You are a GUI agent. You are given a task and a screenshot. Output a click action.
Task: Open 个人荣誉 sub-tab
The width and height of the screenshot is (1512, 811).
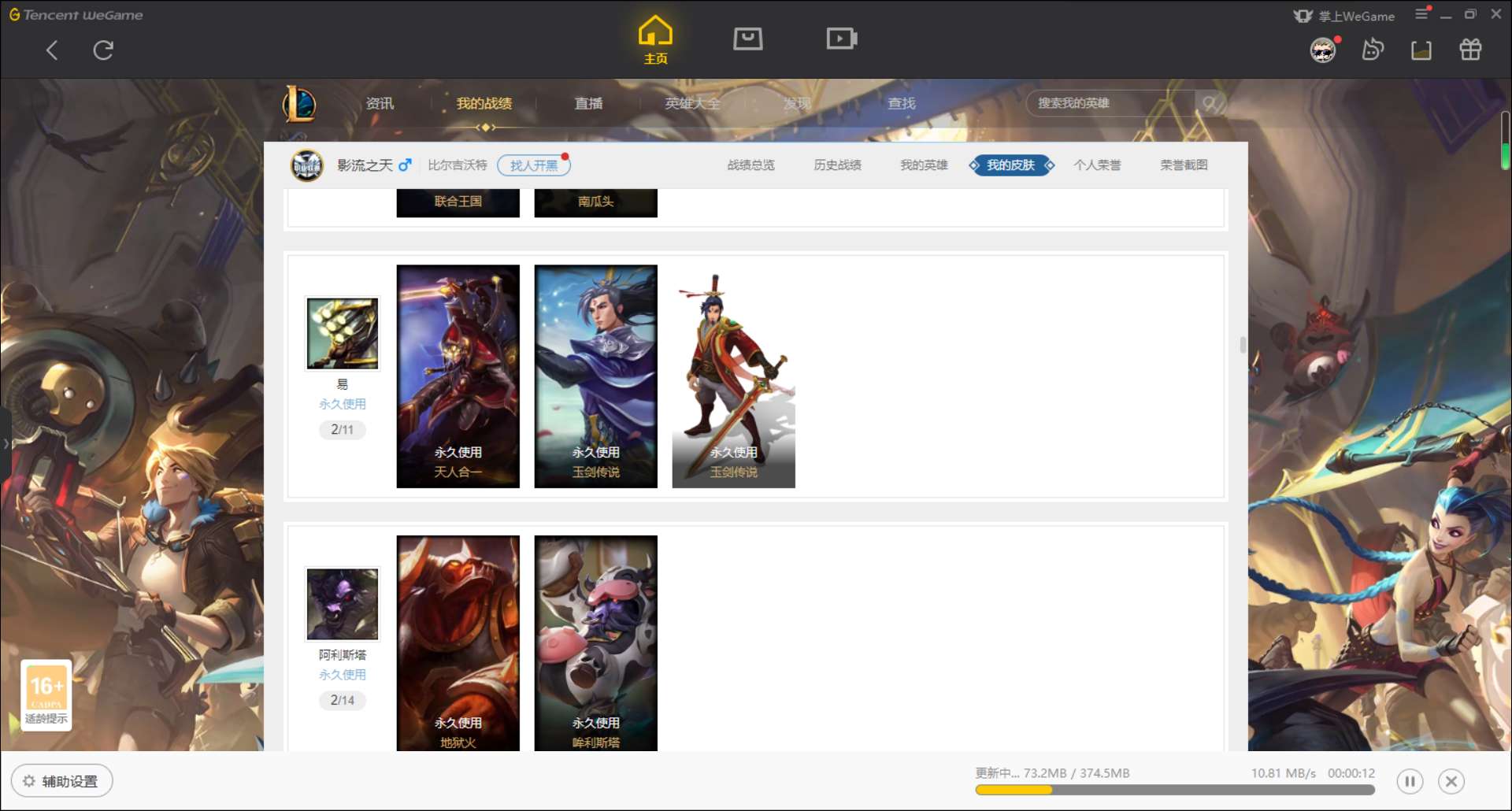coord(1097,165)
